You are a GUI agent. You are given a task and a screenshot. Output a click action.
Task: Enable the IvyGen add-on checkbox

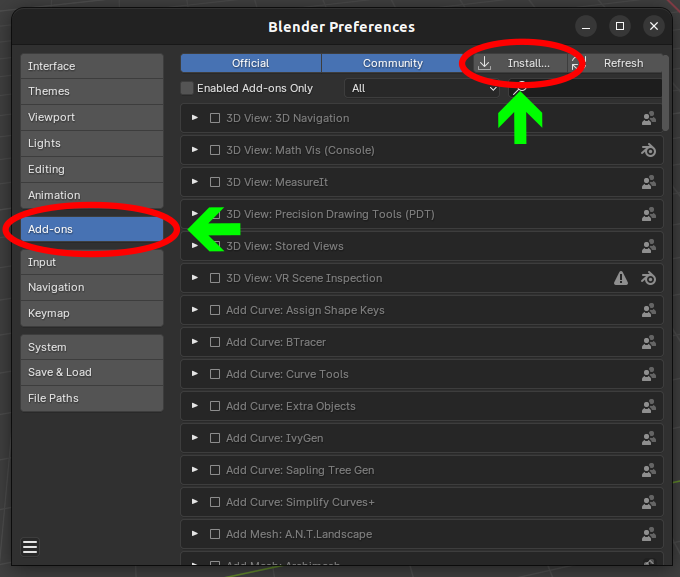215,438
